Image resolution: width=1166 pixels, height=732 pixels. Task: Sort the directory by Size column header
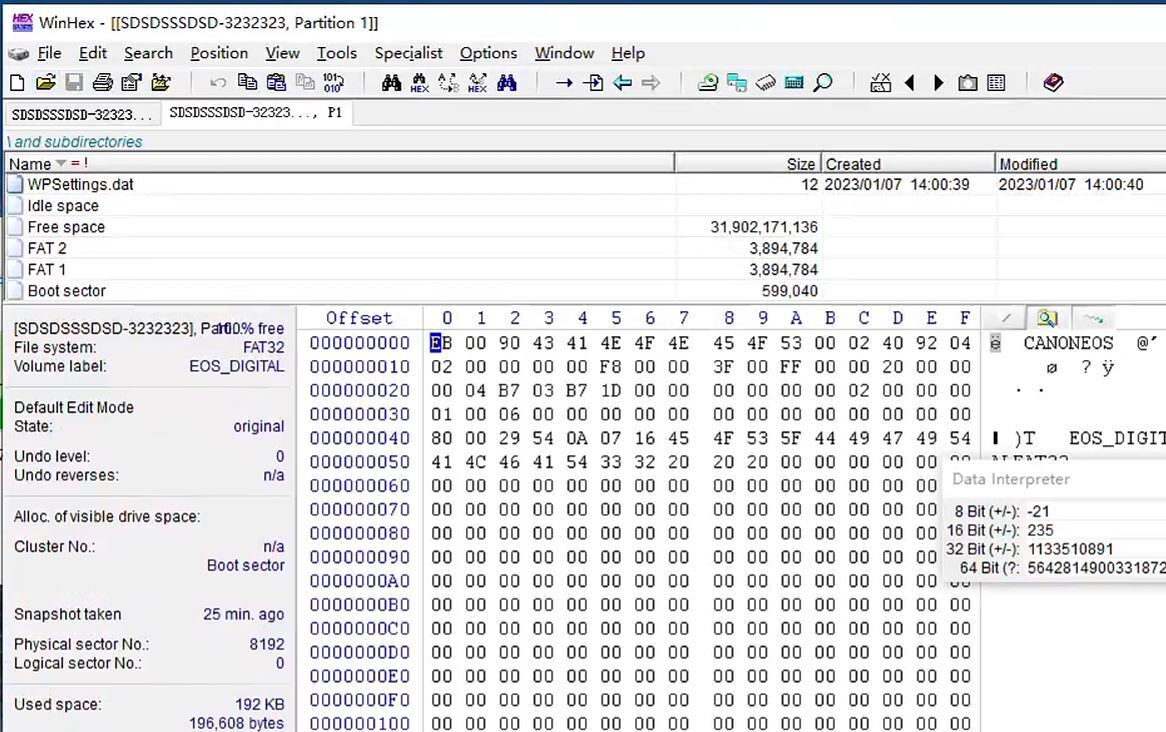(x=748, y=164)
